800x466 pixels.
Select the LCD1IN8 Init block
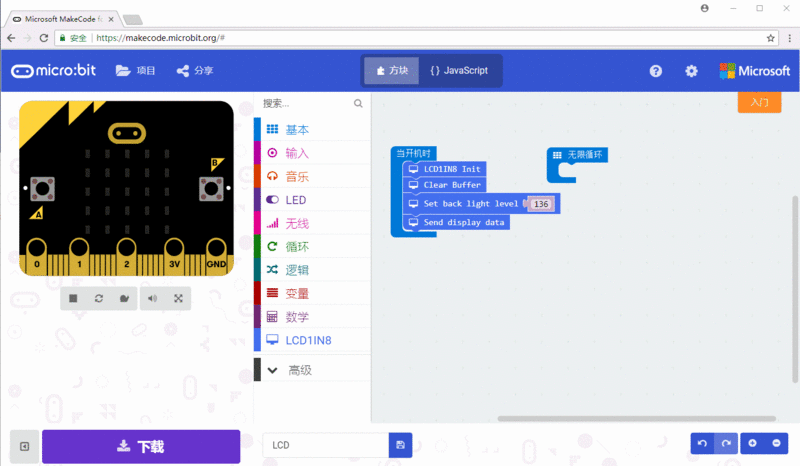click(x=445, y=169)
